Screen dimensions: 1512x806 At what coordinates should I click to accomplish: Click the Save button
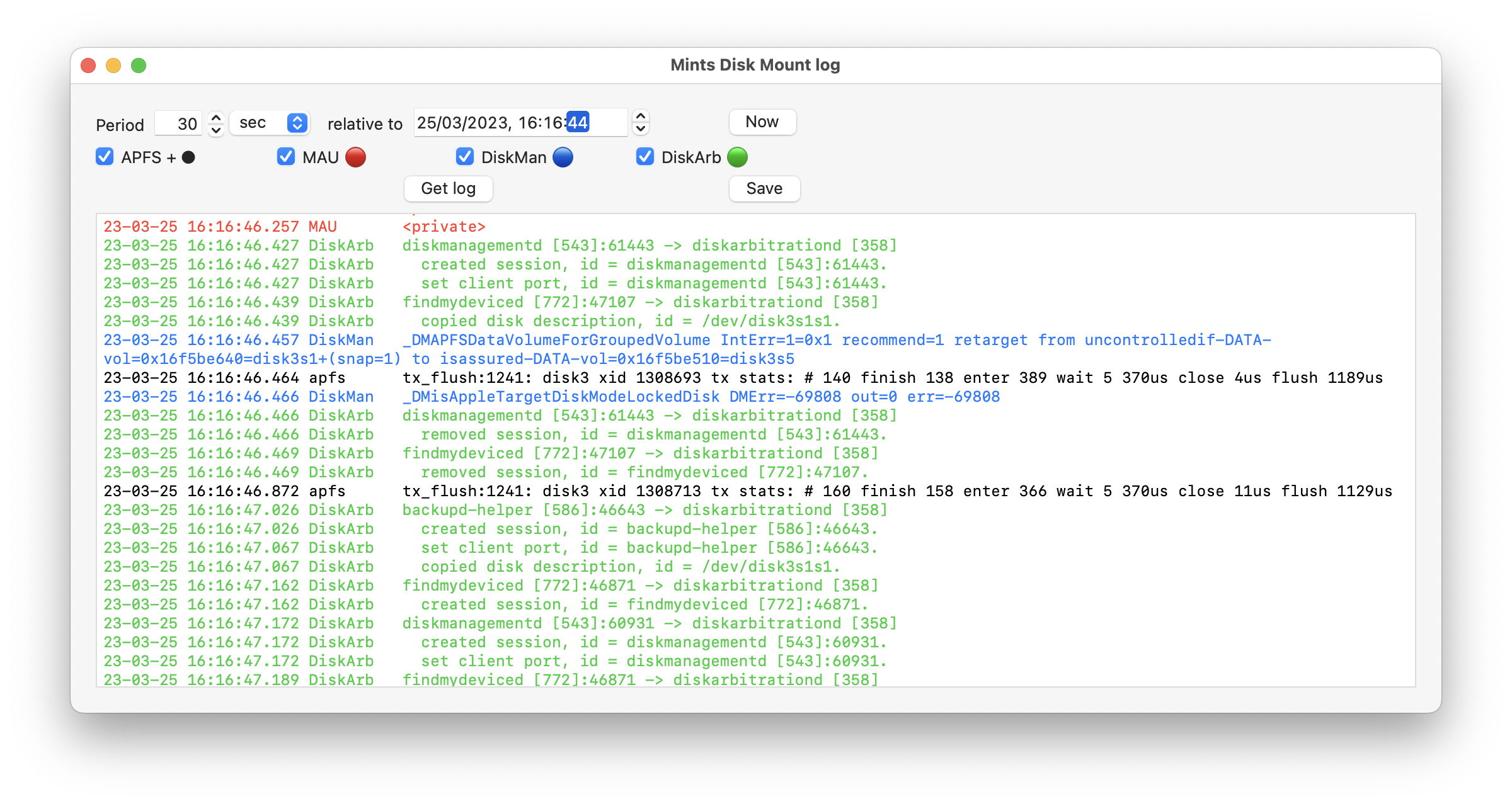tap(764, 189)
